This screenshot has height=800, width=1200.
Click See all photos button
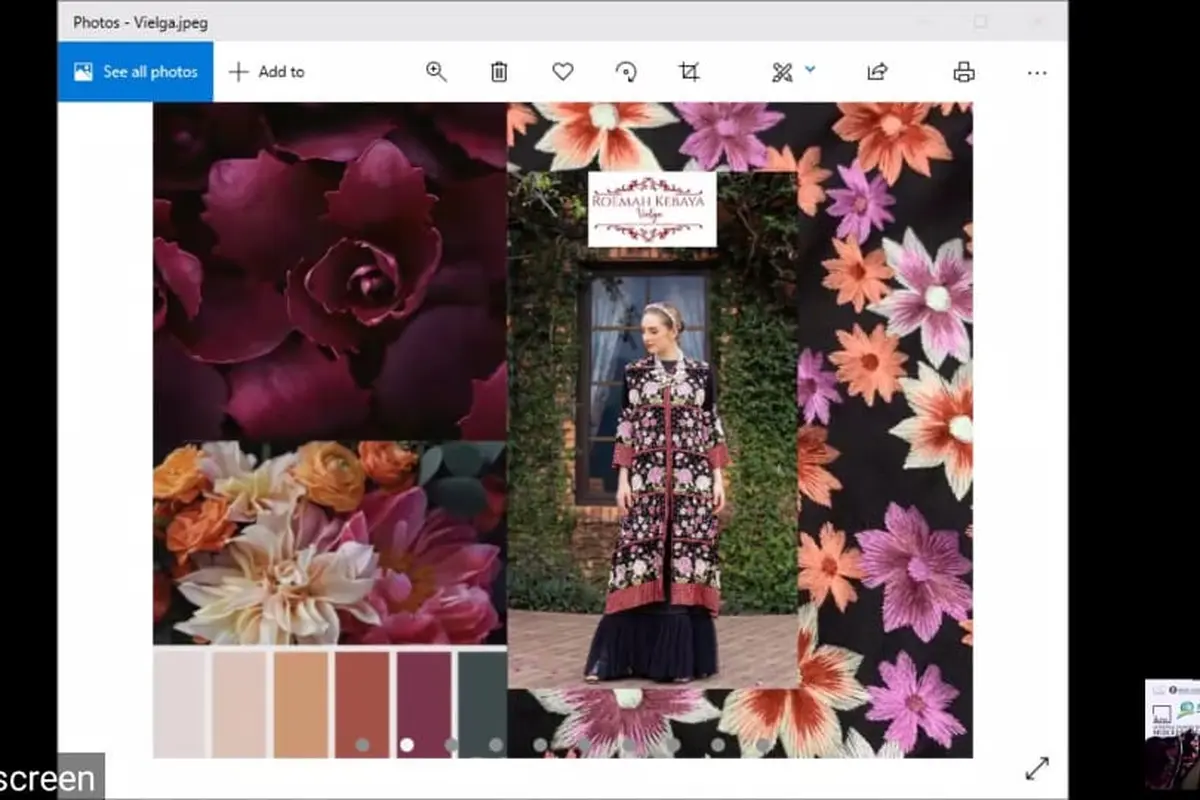(136, 72)
